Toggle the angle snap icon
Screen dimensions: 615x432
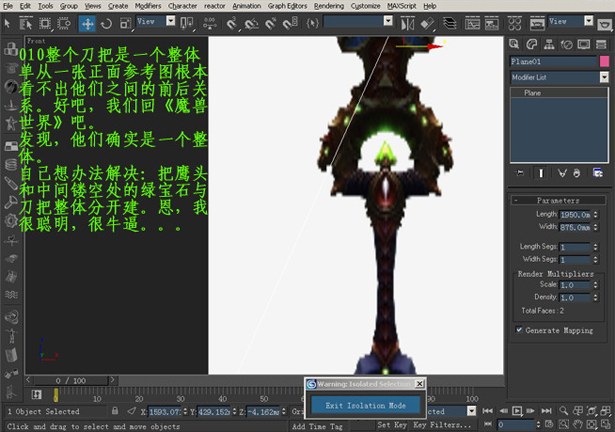[251, 24]
